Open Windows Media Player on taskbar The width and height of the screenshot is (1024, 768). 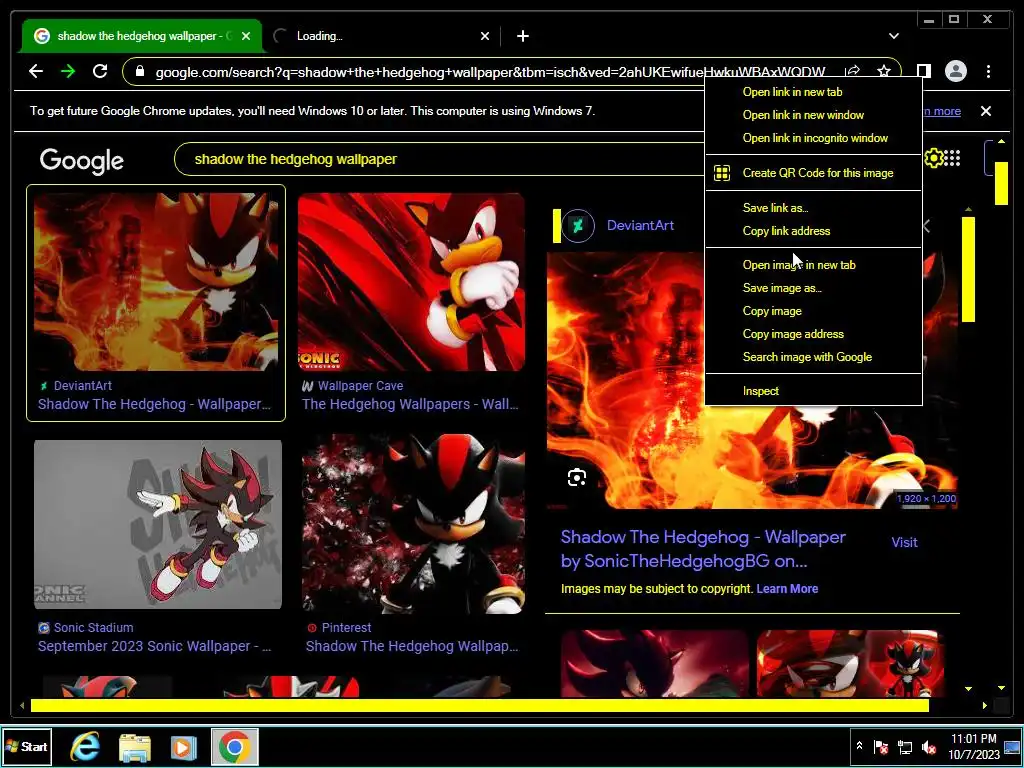184,747
